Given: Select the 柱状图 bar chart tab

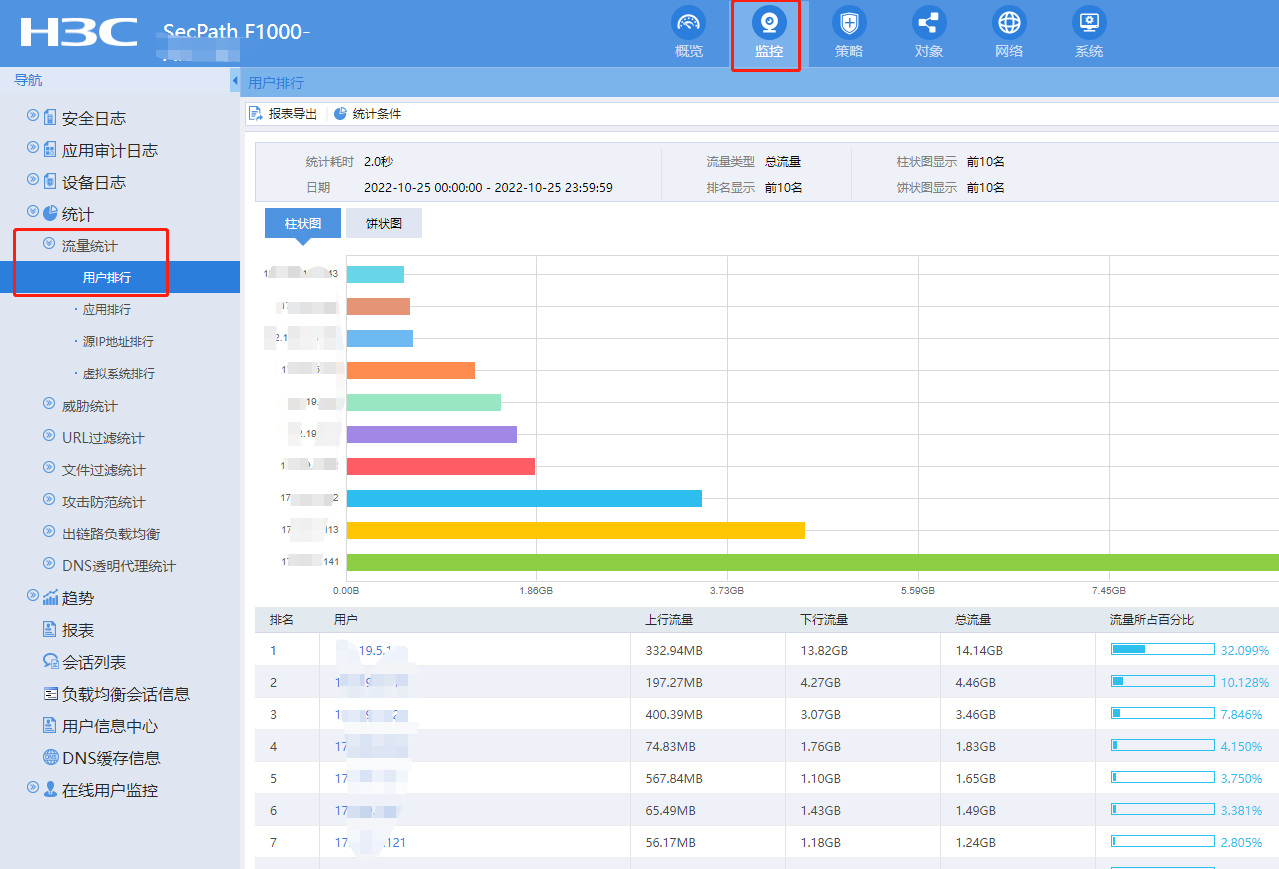Looking at the screenshot, I should (302, 224).
